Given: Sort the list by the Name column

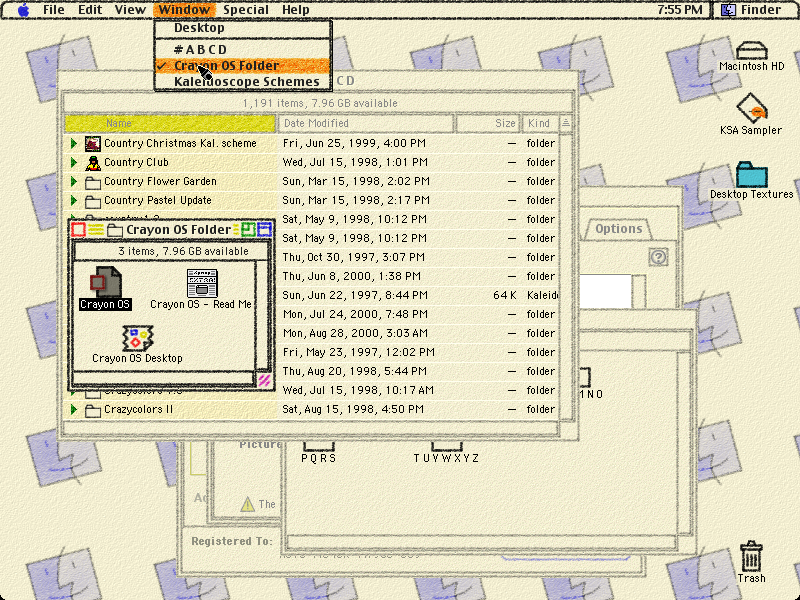Looking at the screenshot, I should [170, 123].
